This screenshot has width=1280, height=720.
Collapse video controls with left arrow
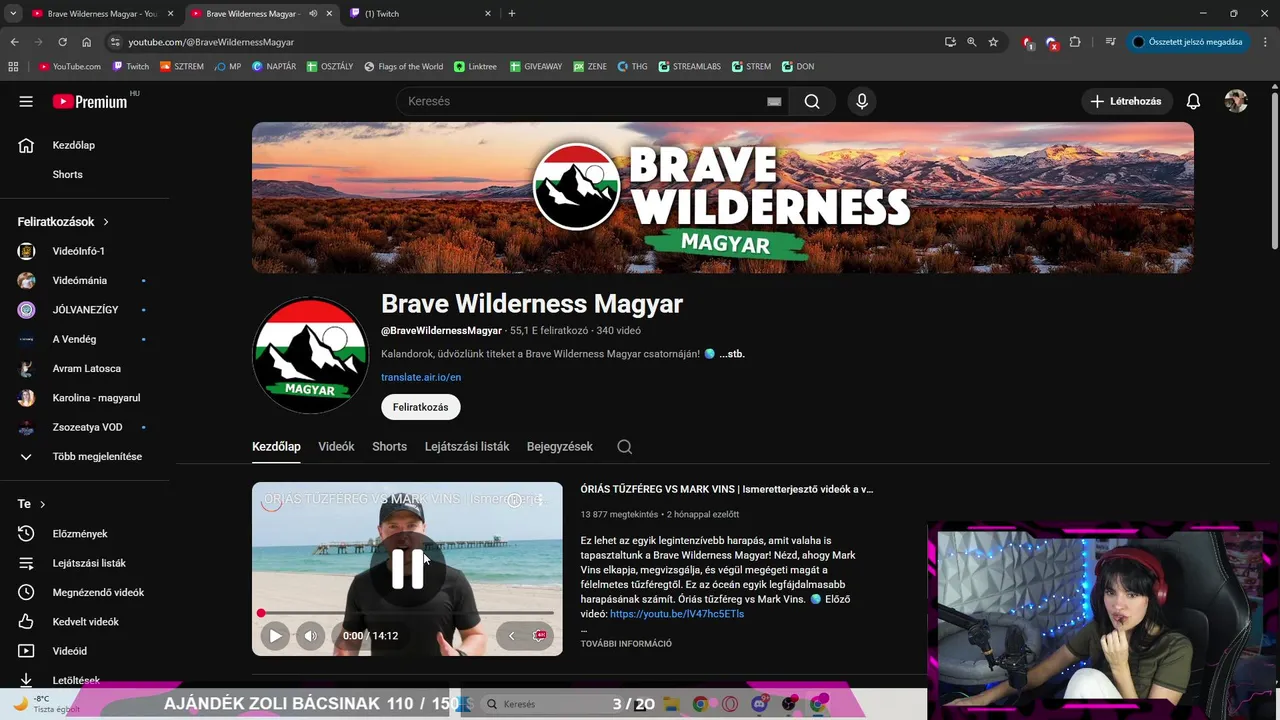(x=511, y=635)
